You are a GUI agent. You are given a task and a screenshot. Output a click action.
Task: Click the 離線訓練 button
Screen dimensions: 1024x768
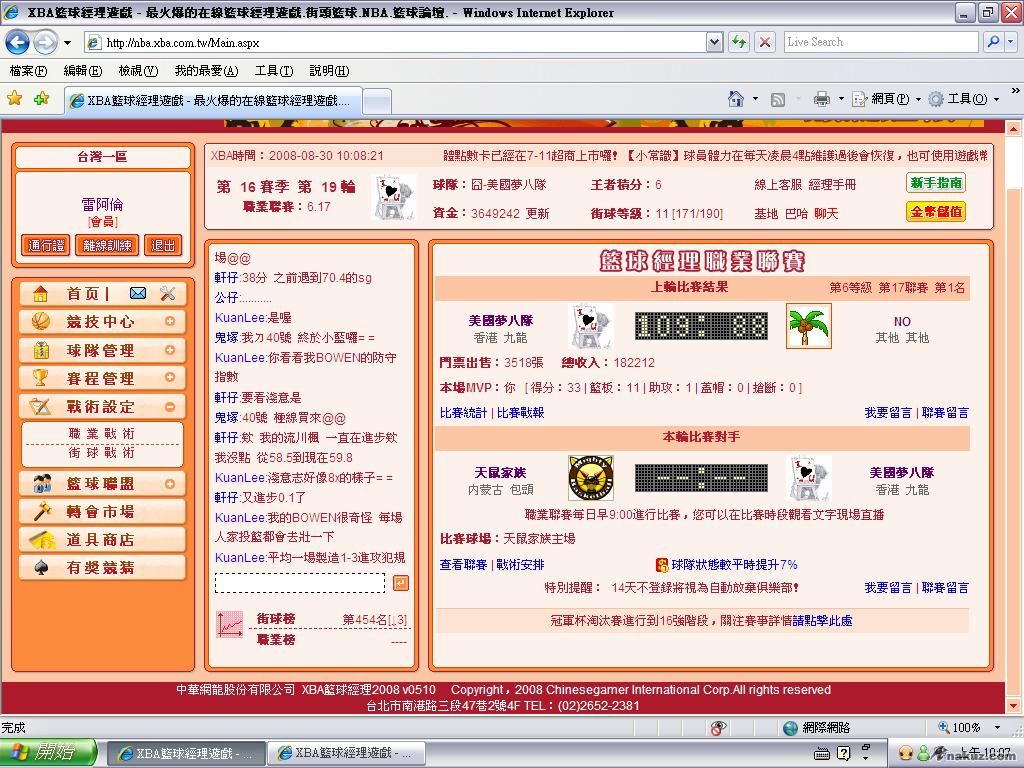click(x=107, y=246)
